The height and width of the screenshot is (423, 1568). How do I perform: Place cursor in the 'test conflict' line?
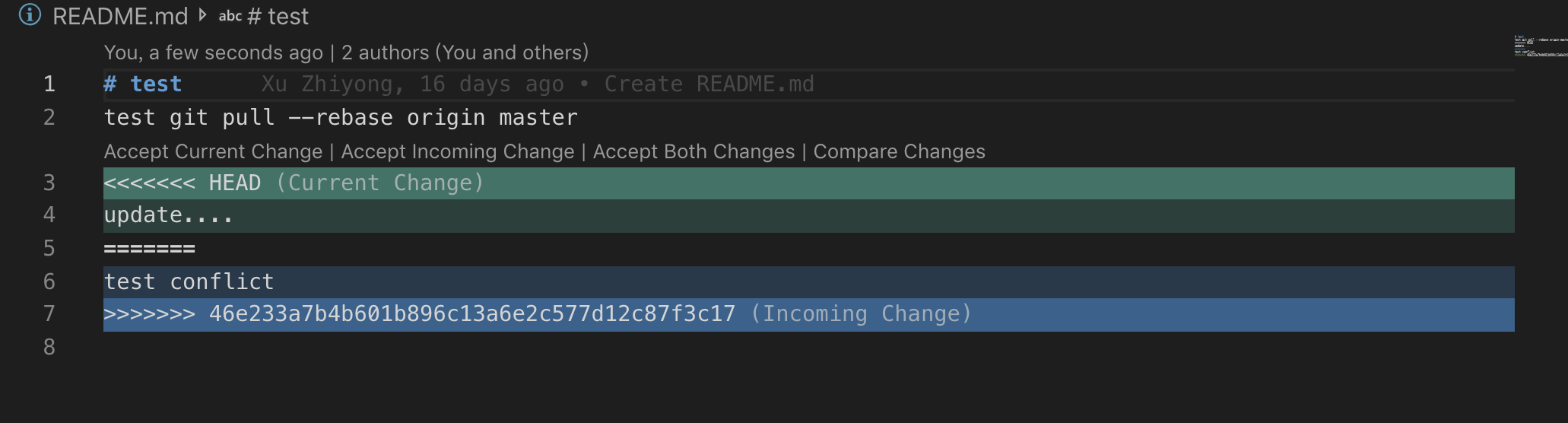[189, 282]
